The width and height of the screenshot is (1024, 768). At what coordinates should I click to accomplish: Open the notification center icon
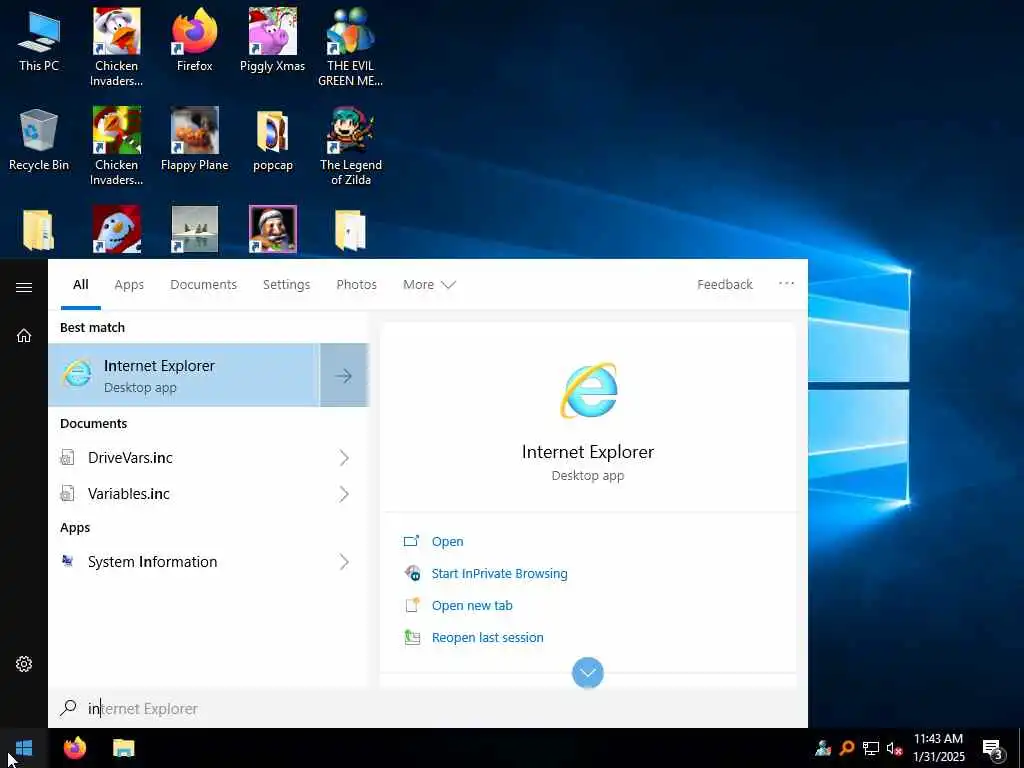point(993,749)
